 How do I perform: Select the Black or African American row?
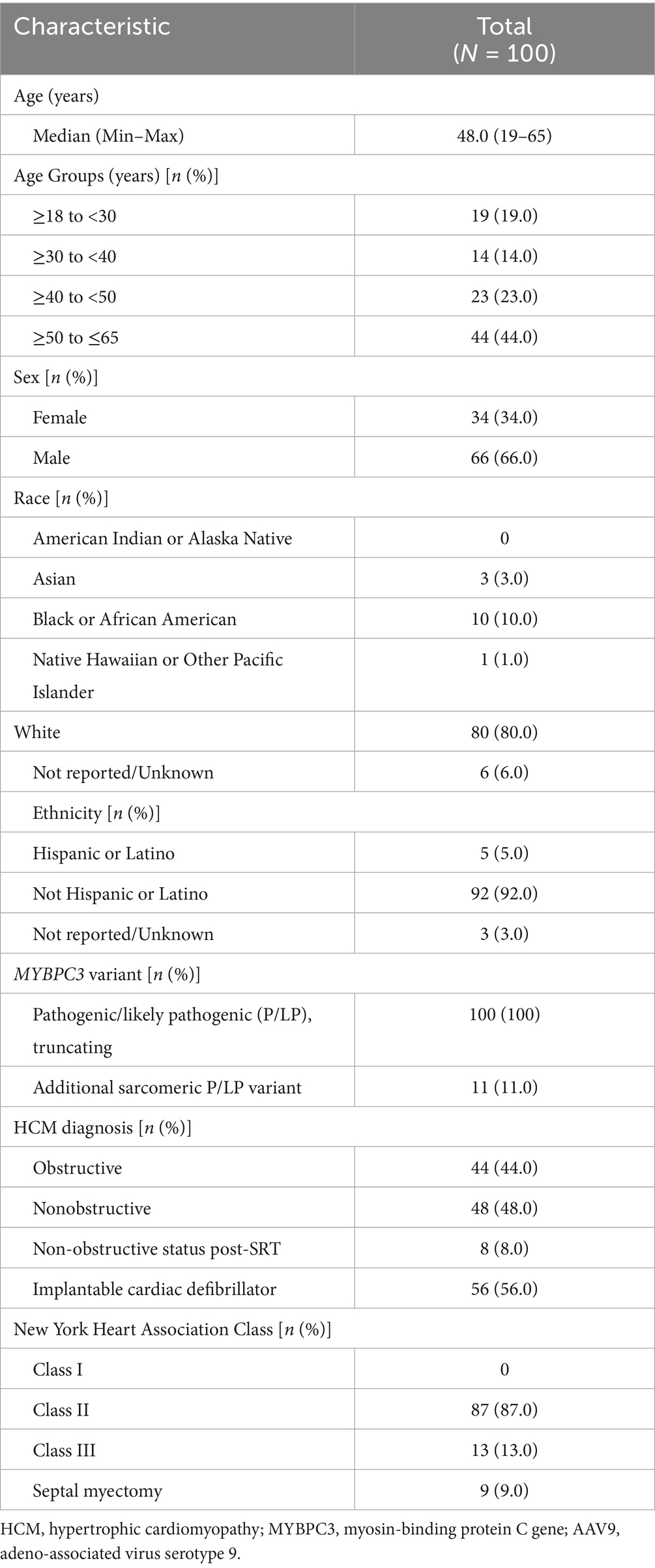click(x=134, y=619)
